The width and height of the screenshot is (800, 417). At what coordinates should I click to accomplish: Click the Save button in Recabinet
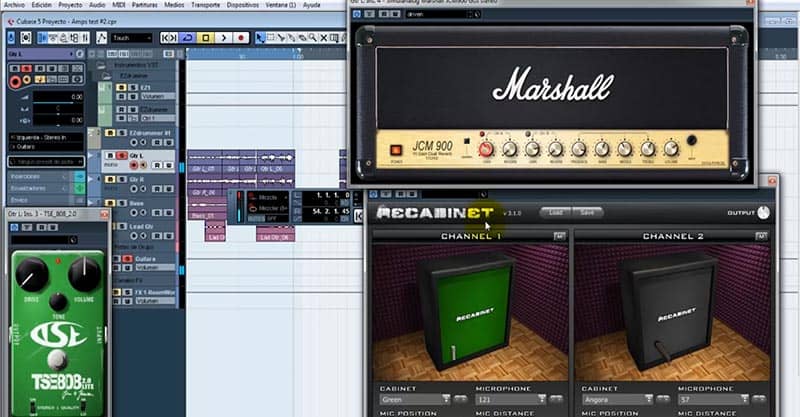[587, 212]
